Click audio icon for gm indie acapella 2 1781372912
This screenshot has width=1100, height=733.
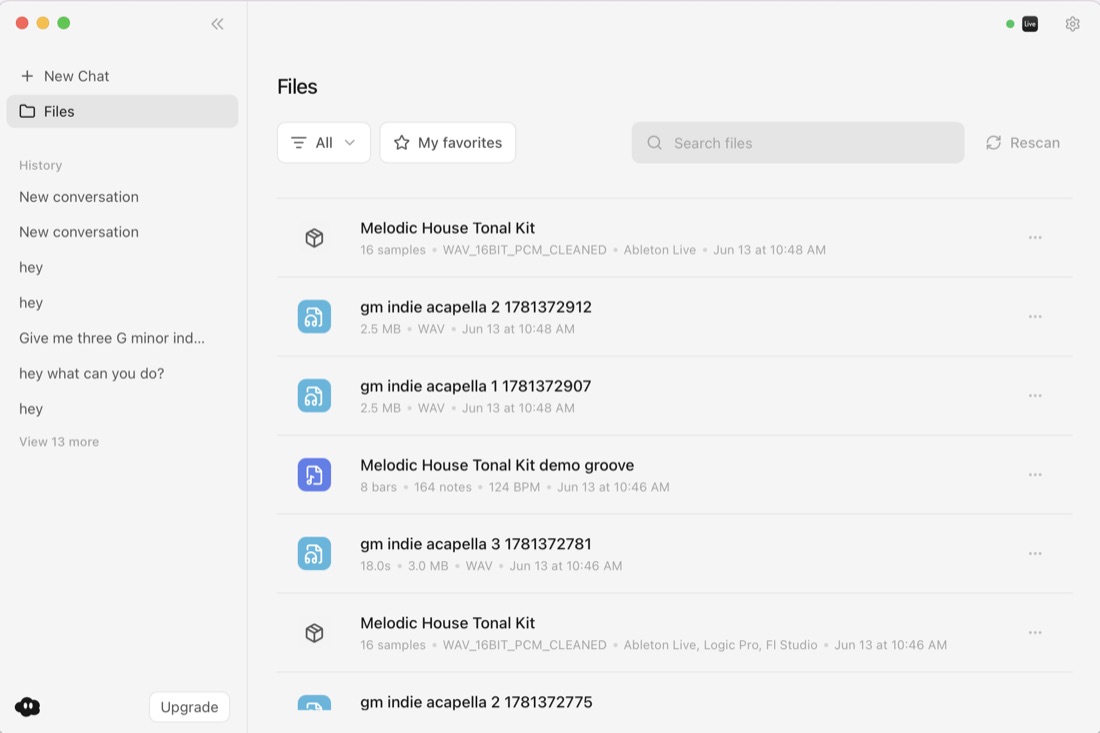tap(314, 317)
